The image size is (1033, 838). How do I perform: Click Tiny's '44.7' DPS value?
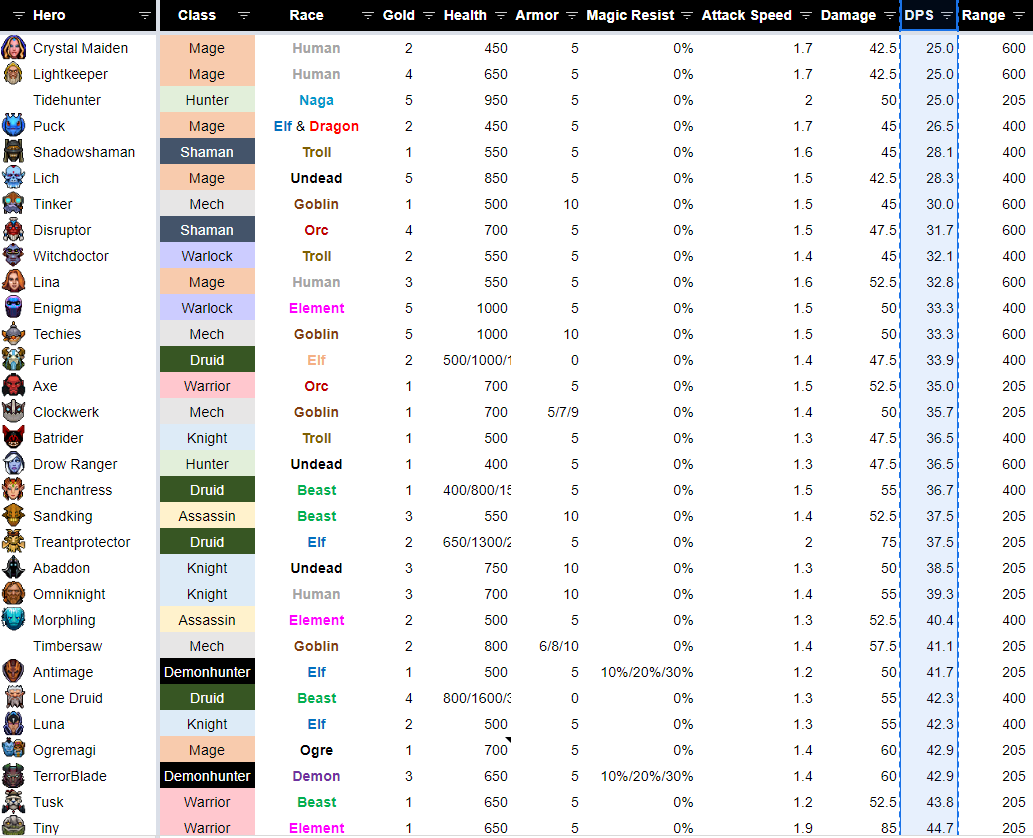(x=939, y=827)
